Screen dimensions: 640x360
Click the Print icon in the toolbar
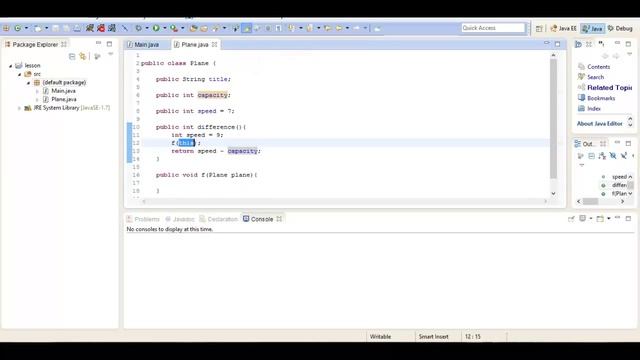77,28
